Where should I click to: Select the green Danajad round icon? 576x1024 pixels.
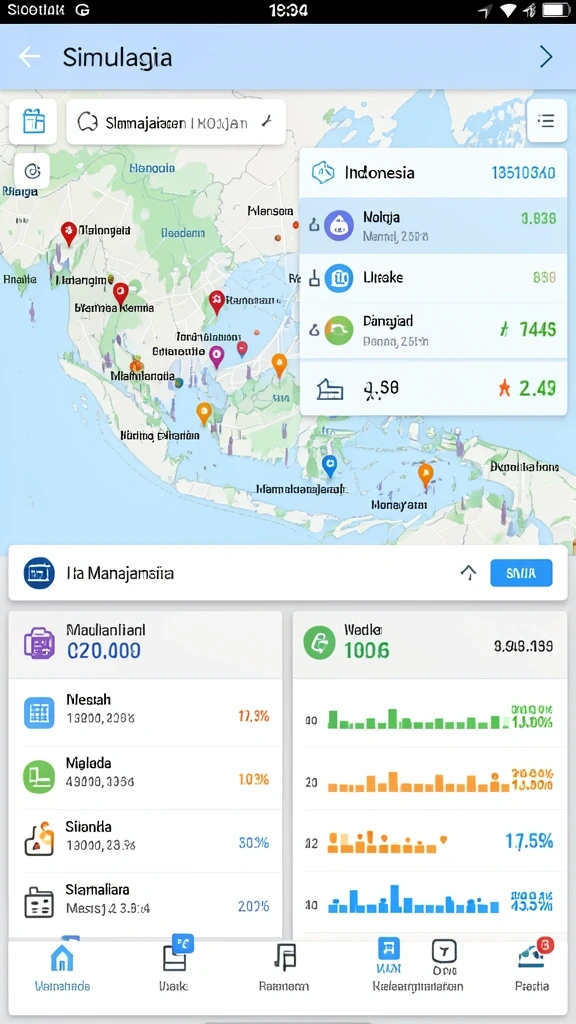[x=338, y=330]
